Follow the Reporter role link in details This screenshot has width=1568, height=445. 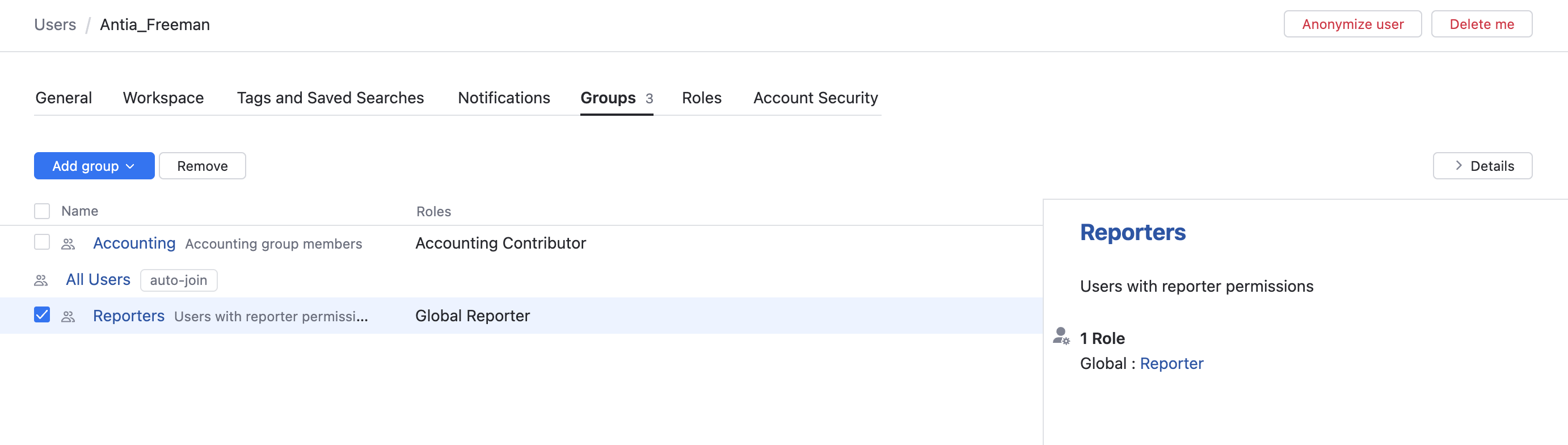[x=1171, y=363]
